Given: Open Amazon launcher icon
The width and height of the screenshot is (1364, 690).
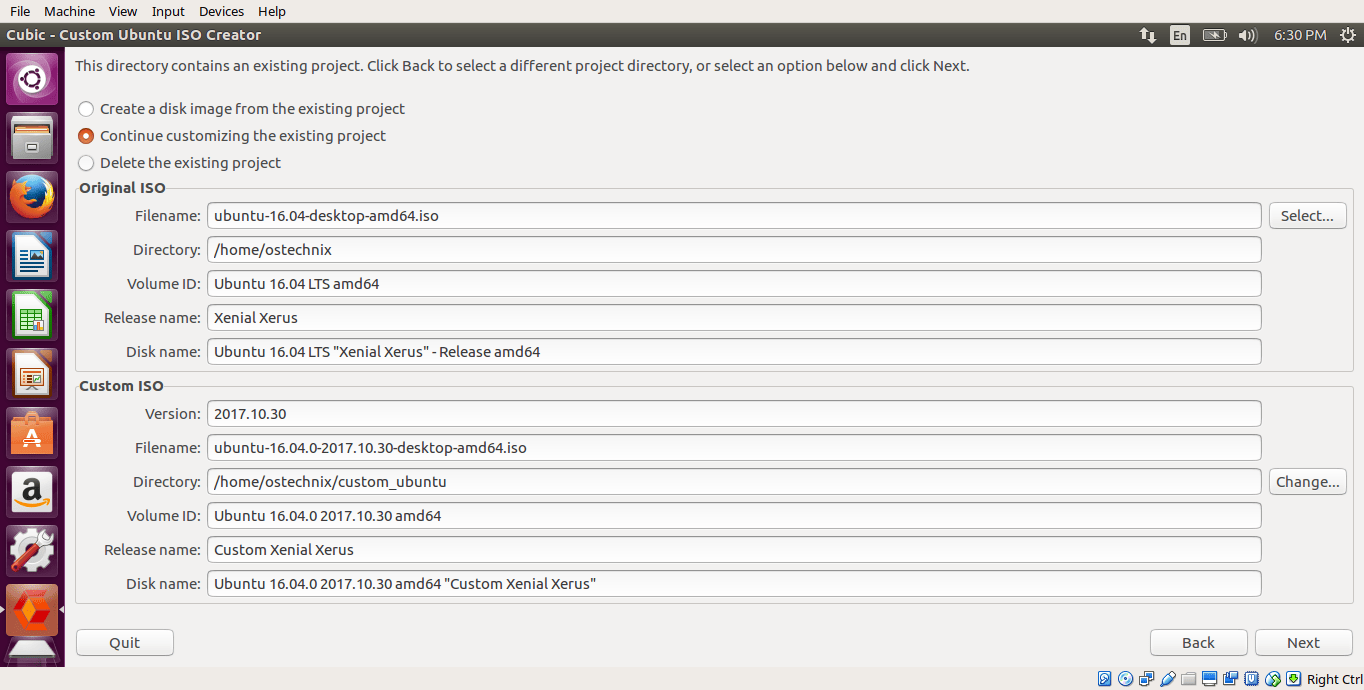Looking at the screenshot, I should [x=32, y=491].
